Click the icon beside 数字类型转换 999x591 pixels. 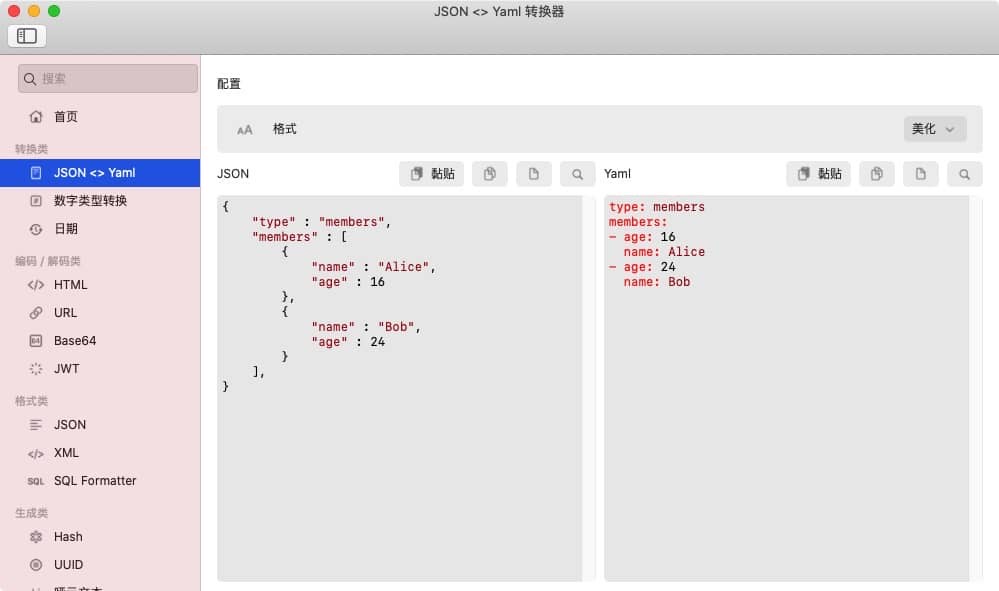pos(36,201)
